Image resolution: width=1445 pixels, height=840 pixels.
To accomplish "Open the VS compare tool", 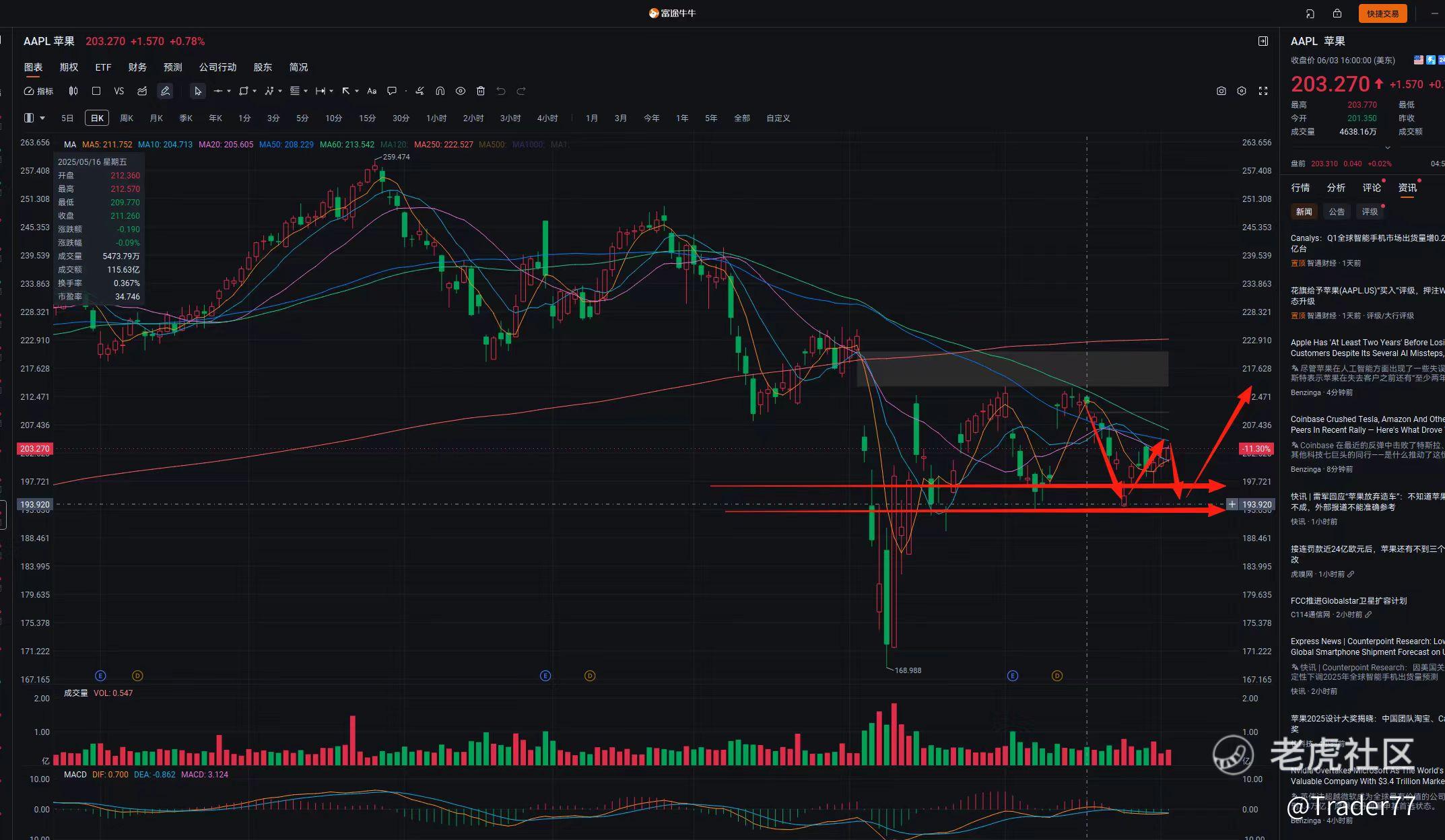I will [x=119, y=91].
